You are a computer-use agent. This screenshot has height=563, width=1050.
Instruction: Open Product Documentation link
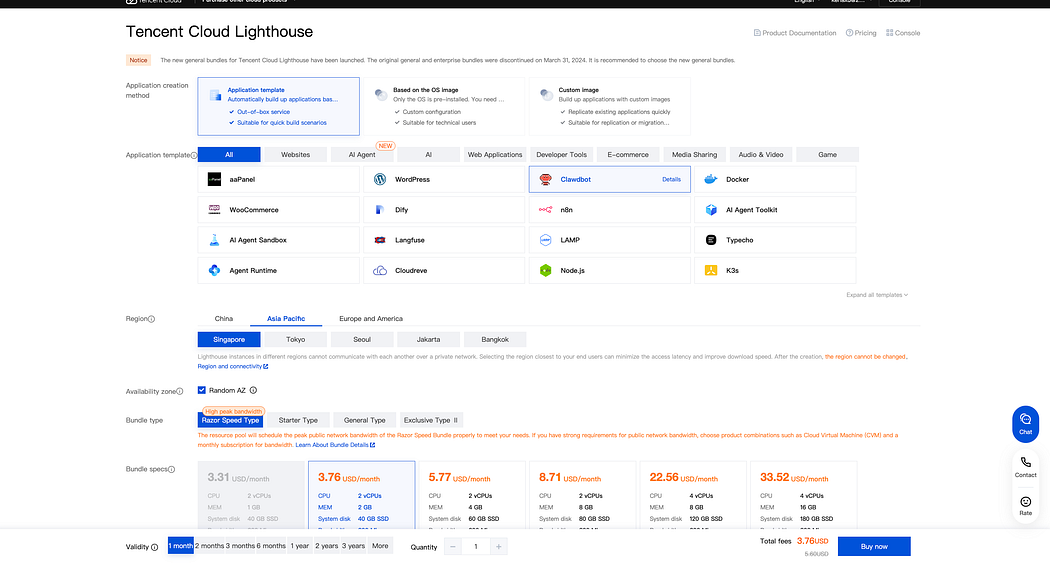tap(795, 33)
